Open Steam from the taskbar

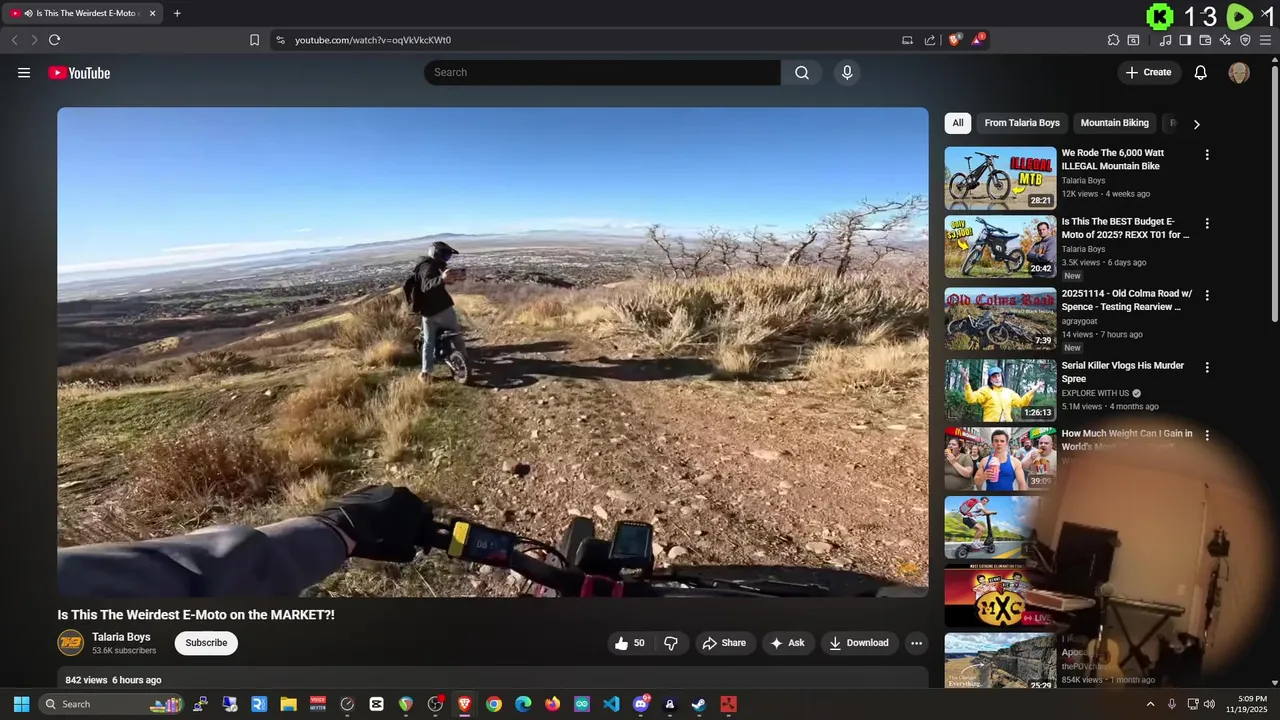coord(699,704)
